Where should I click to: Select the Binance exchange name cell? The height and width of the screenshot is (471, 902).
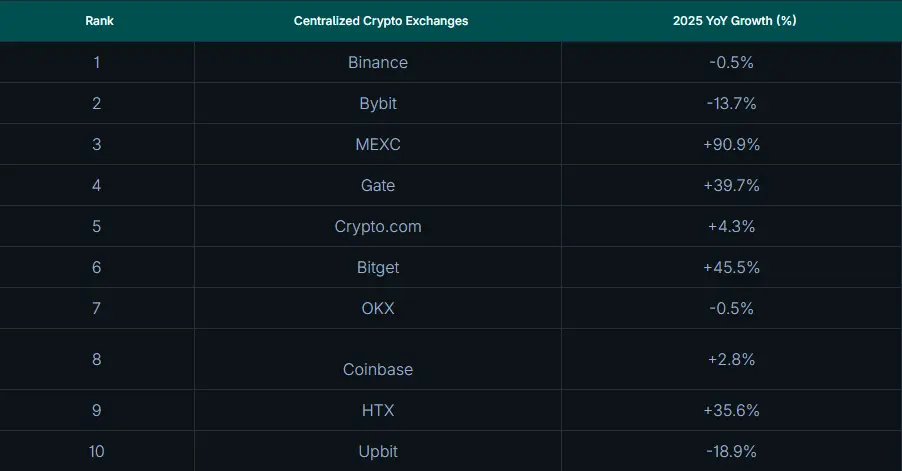(378, 62)
